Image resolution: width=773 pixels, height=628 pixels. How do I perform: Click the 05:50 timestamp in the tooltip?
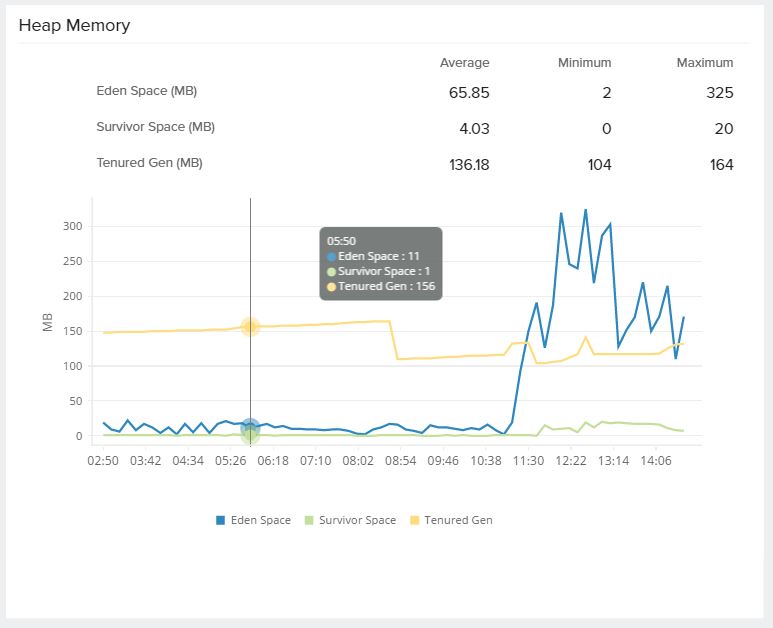coord(342,241)
